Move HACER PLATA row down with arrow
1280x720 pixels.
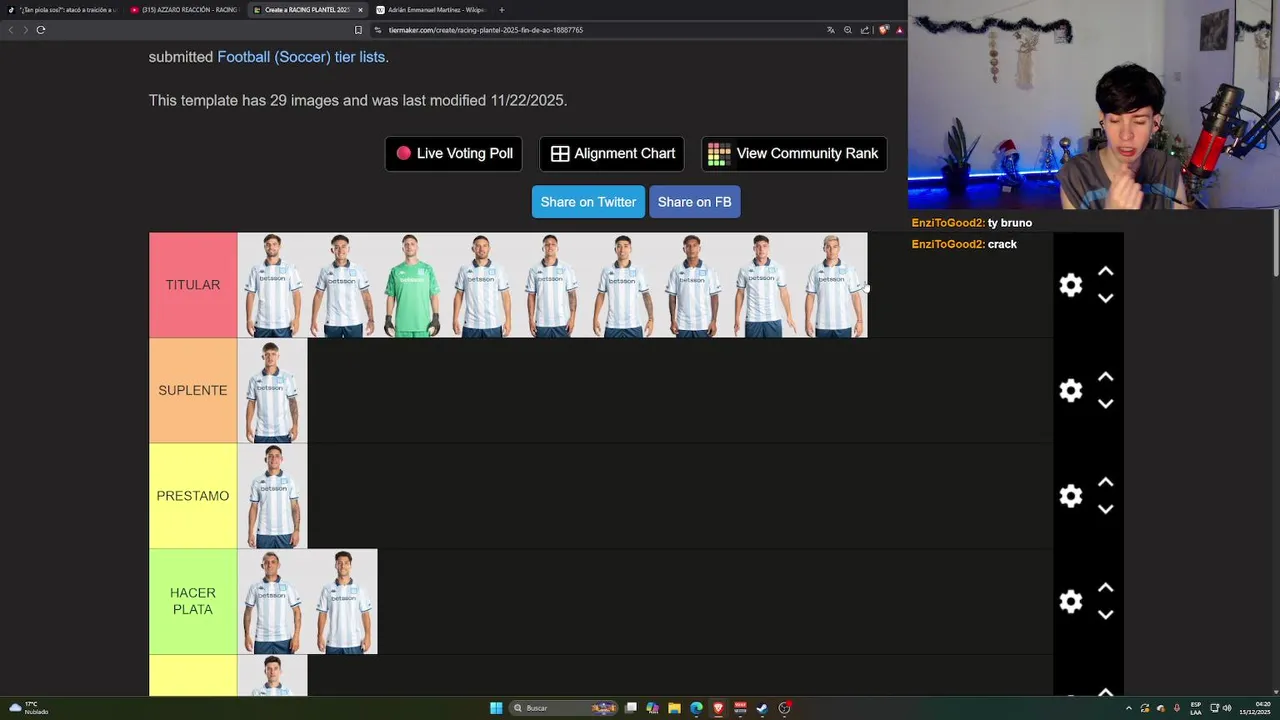(1106, 615)
